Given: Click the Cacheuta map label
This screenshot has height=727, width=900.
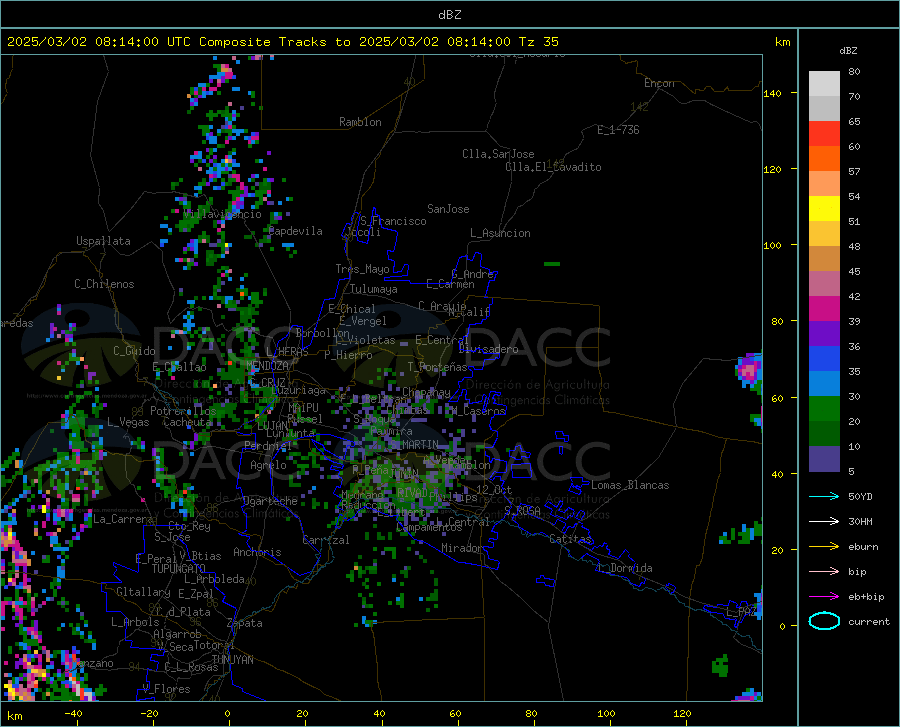Looking at the screenshot, I should 188,422.
